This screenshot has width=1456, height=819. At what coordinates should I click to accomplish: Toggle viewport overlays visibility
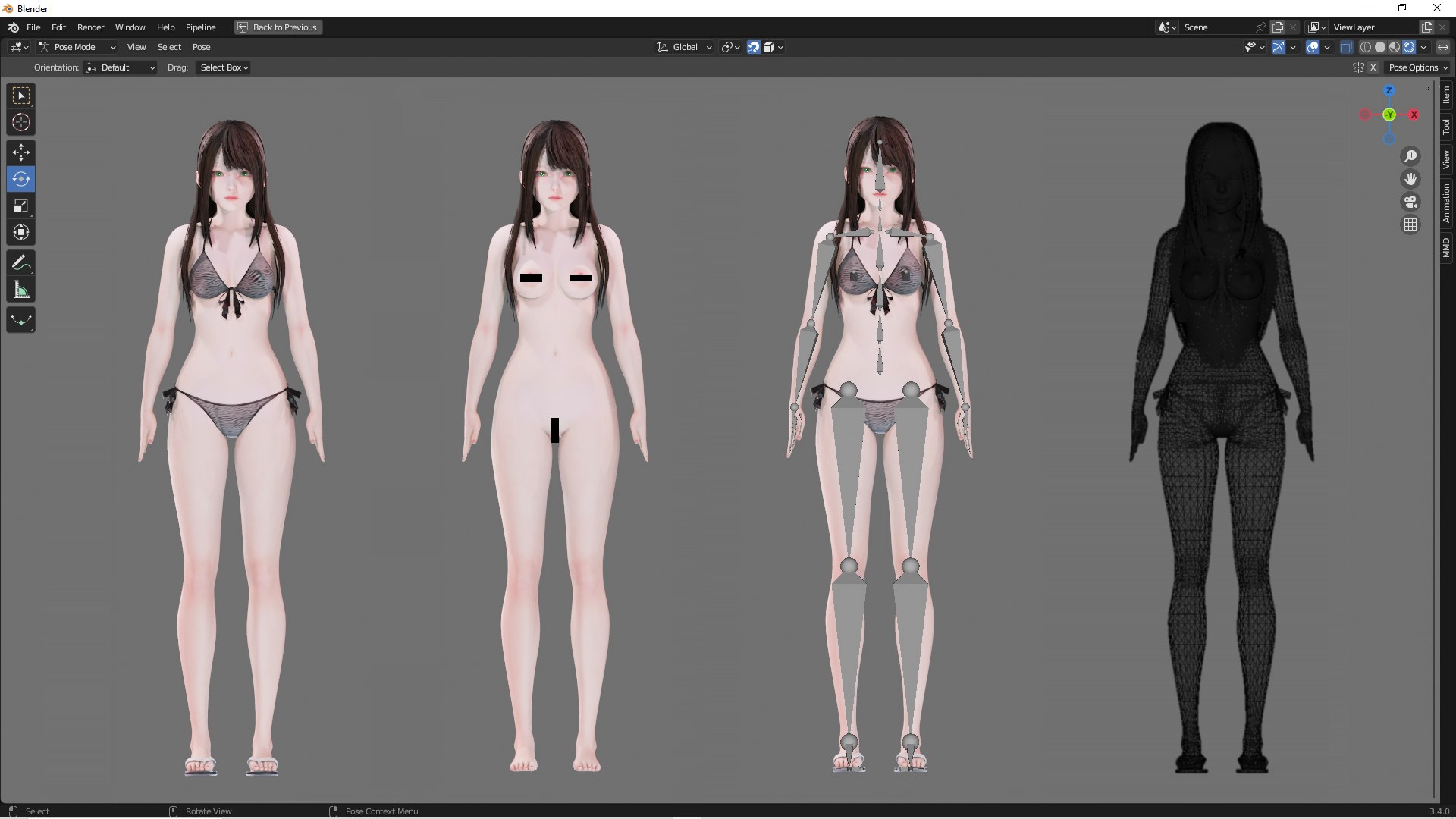pyautogui.click(x=1313, y=47)
